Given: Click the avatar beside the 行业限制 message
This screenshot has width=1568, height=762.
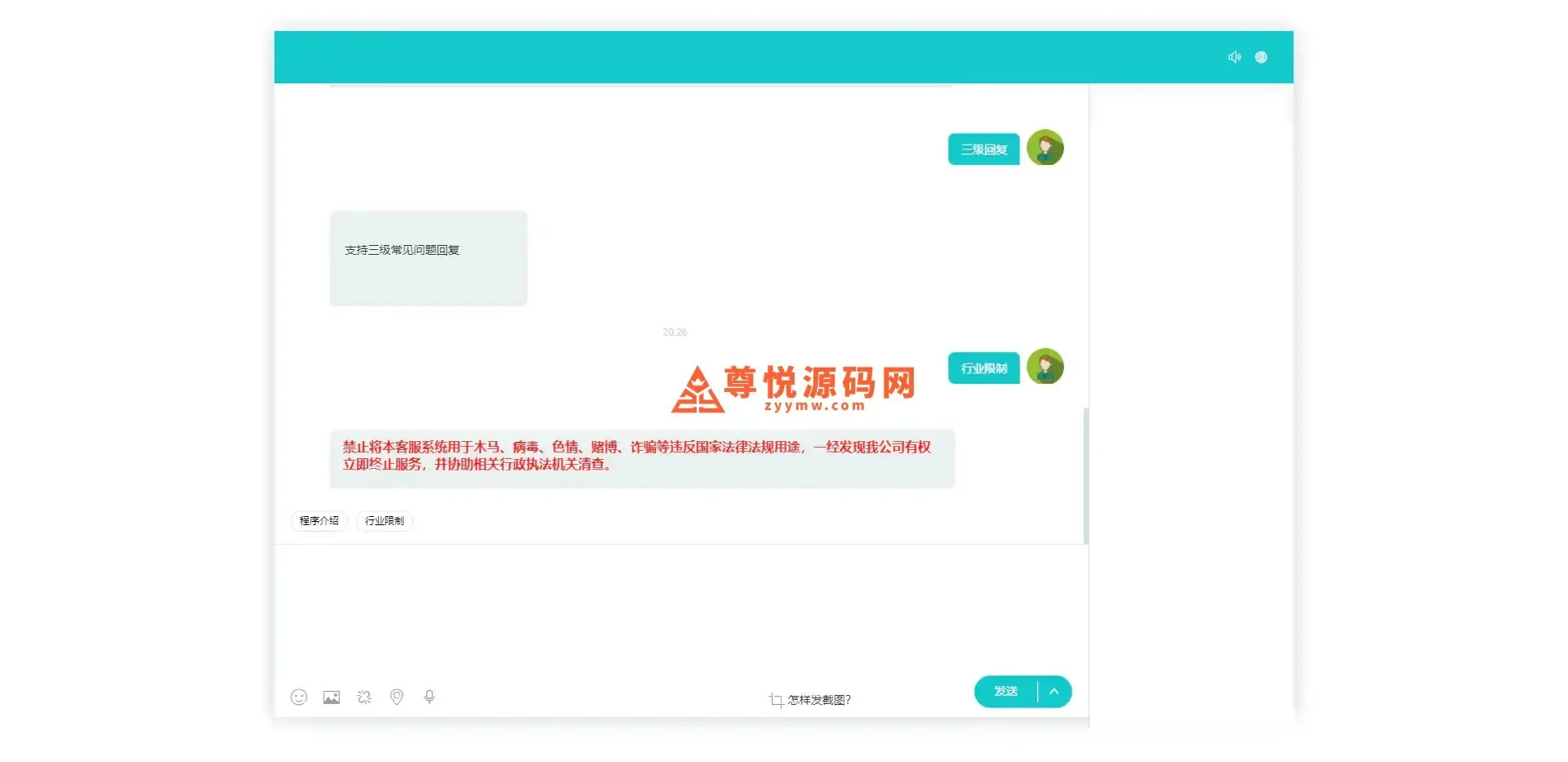Looking at the screenshot, I should pos(1045,367).
